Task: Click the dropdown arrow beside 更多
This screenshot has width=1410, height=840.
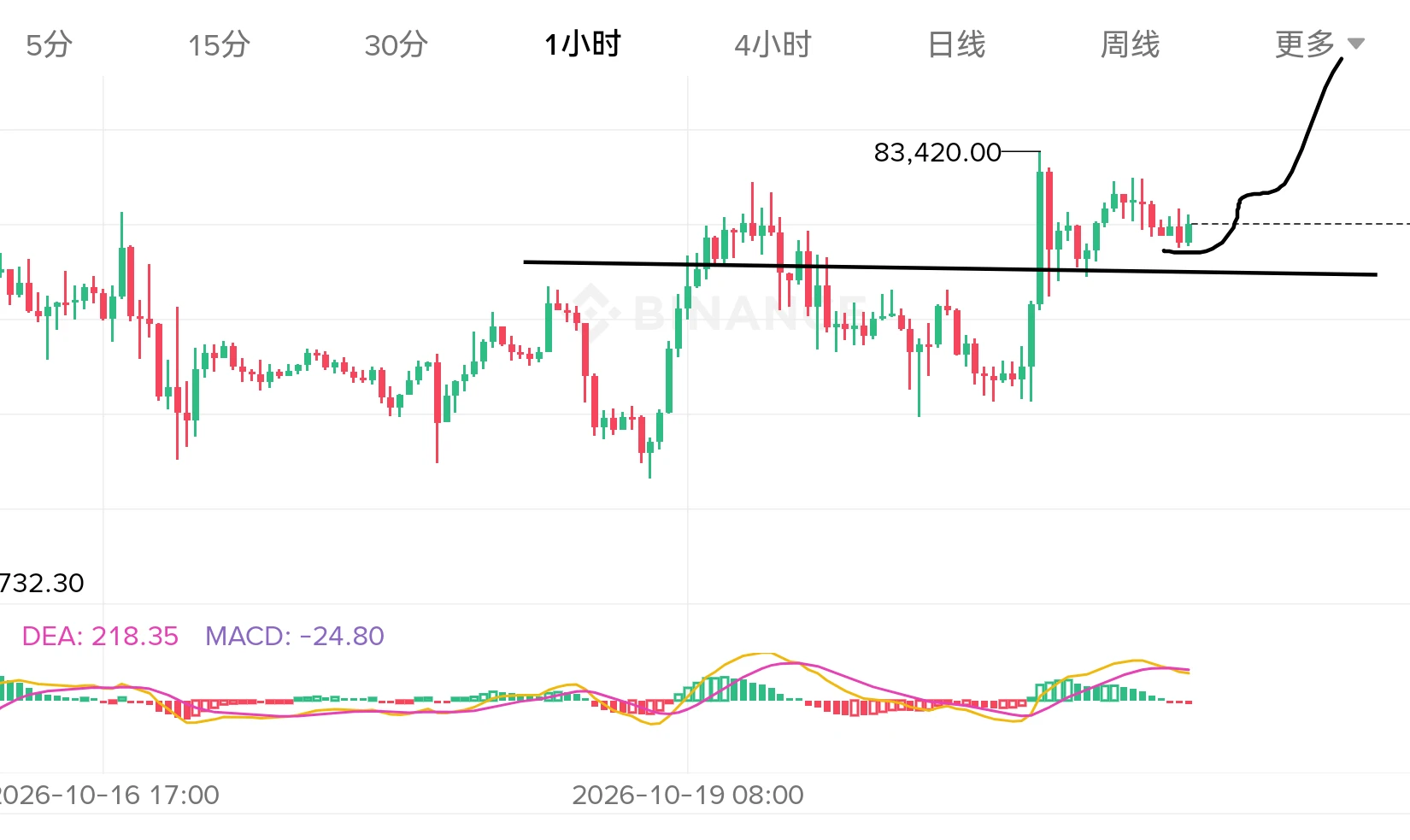Action: pos(1355,44)
